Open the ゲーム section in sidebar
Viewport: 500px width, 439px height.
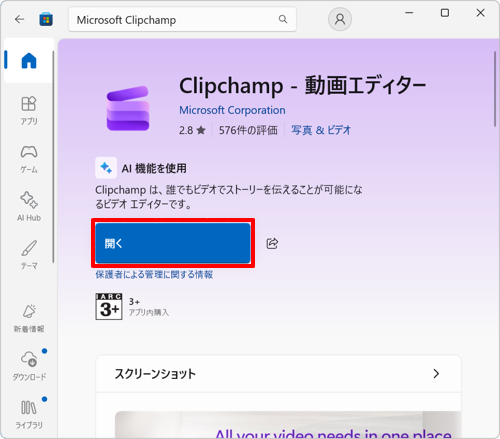coord(29,159)
